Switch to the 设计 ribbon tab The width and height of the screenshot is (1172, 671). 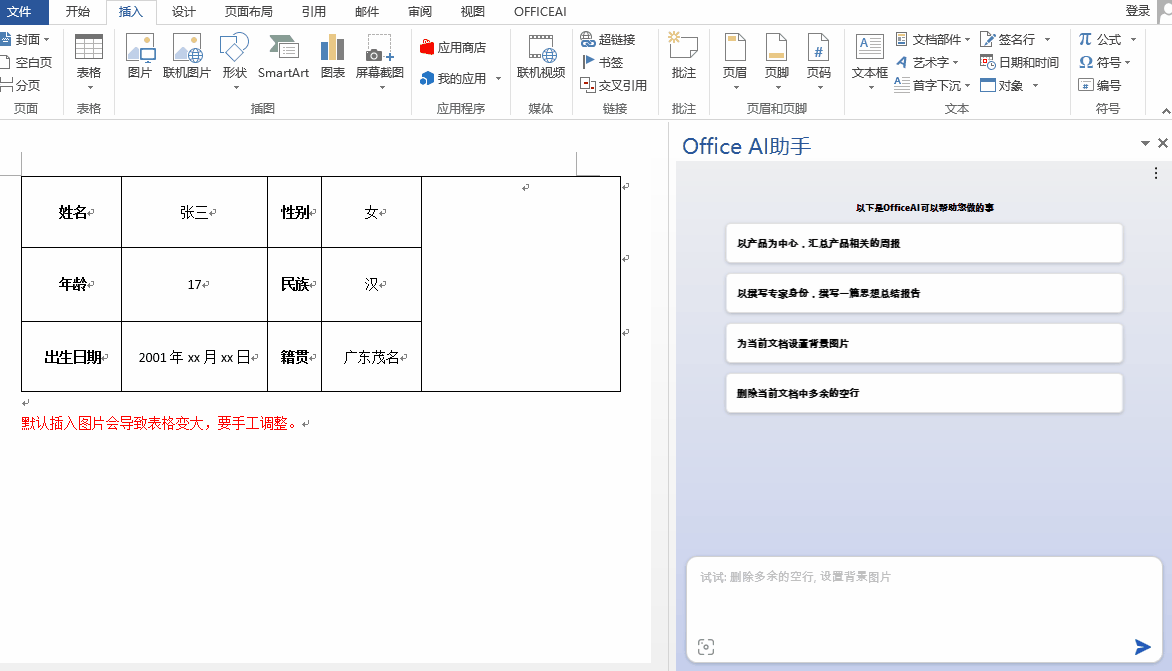(x=185, y=12)
